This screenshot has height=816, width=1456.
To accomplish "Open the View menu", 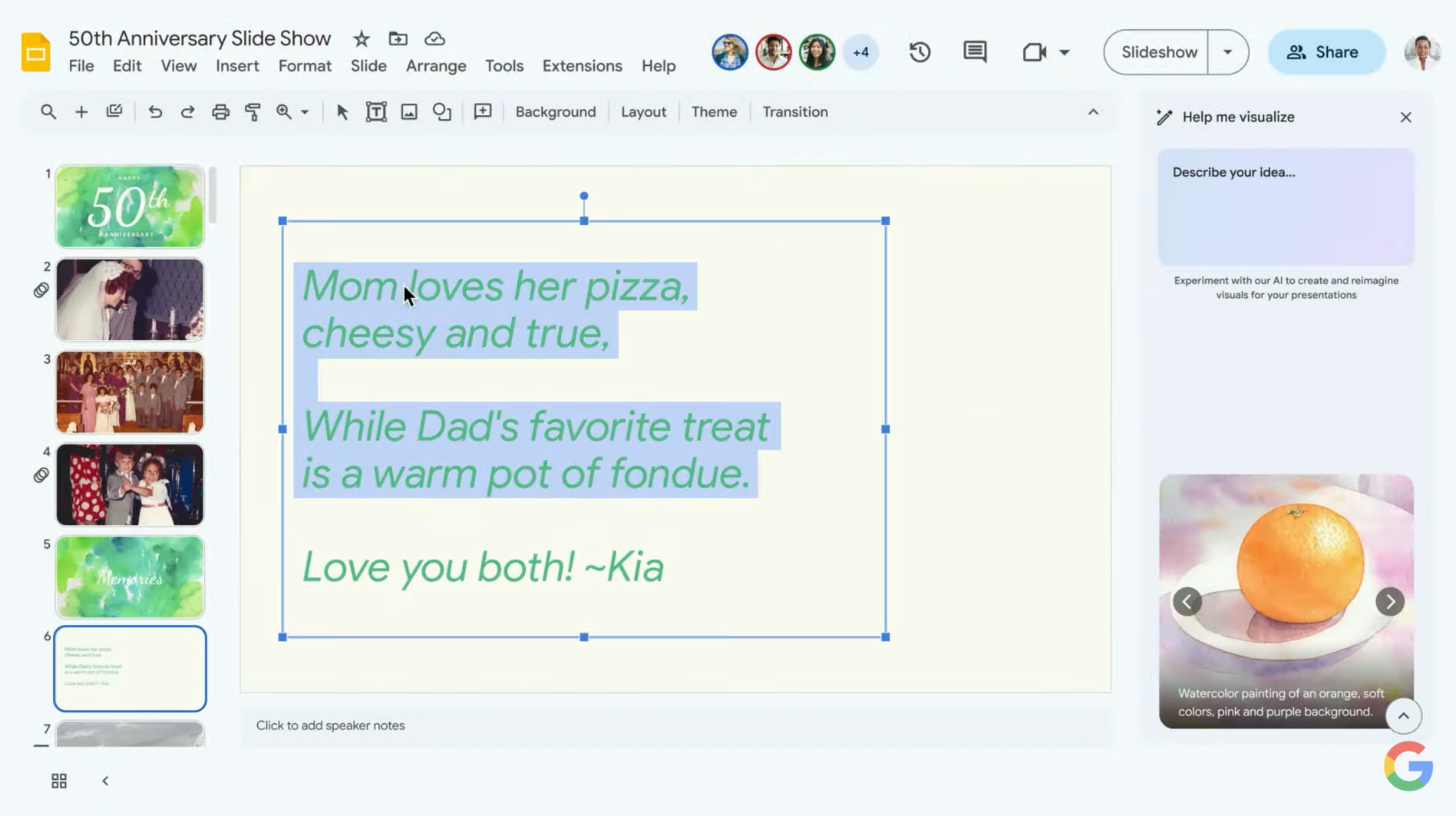I will [179, 66].
